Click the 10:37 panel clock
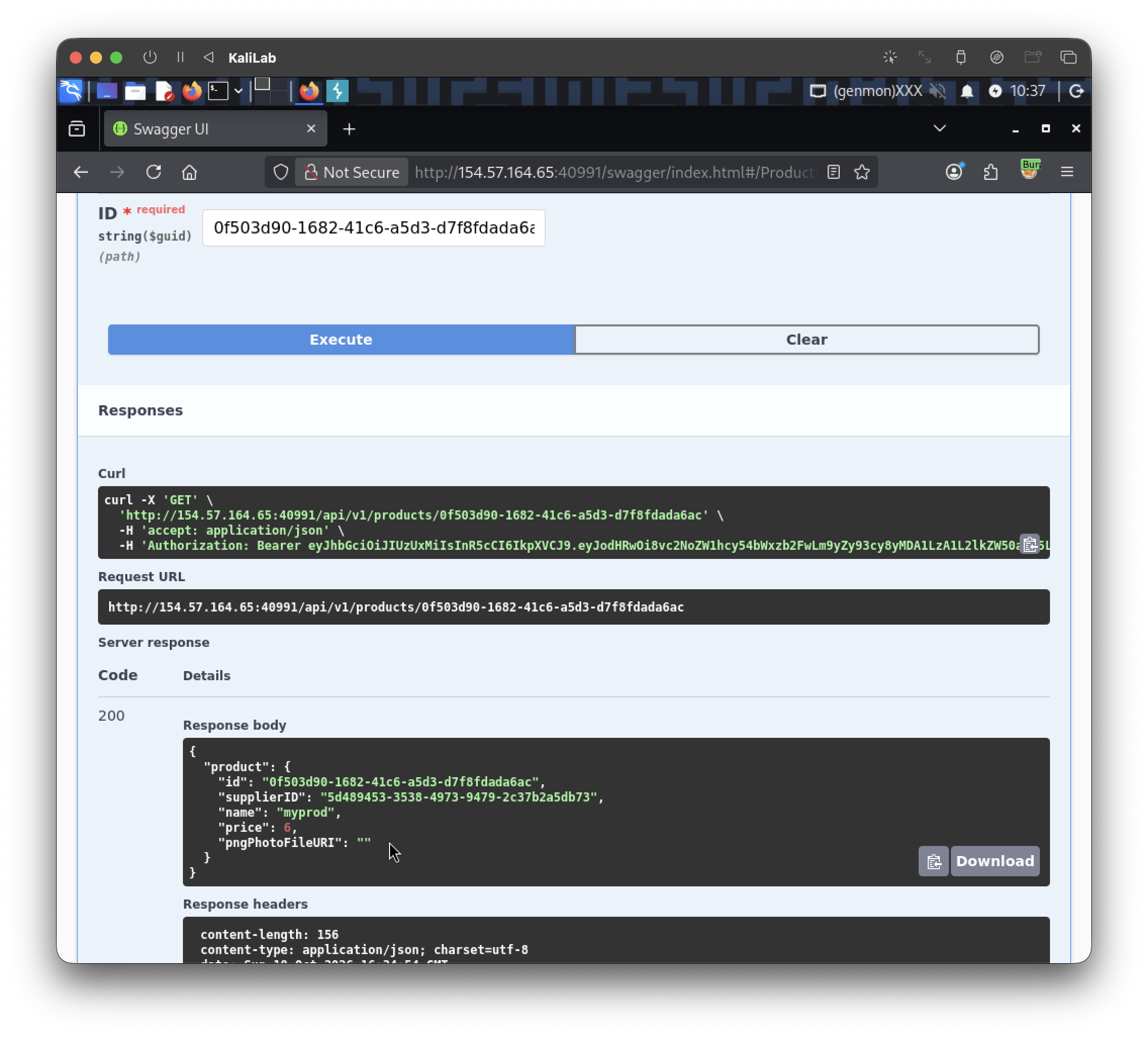 [x=1027, y=91]
